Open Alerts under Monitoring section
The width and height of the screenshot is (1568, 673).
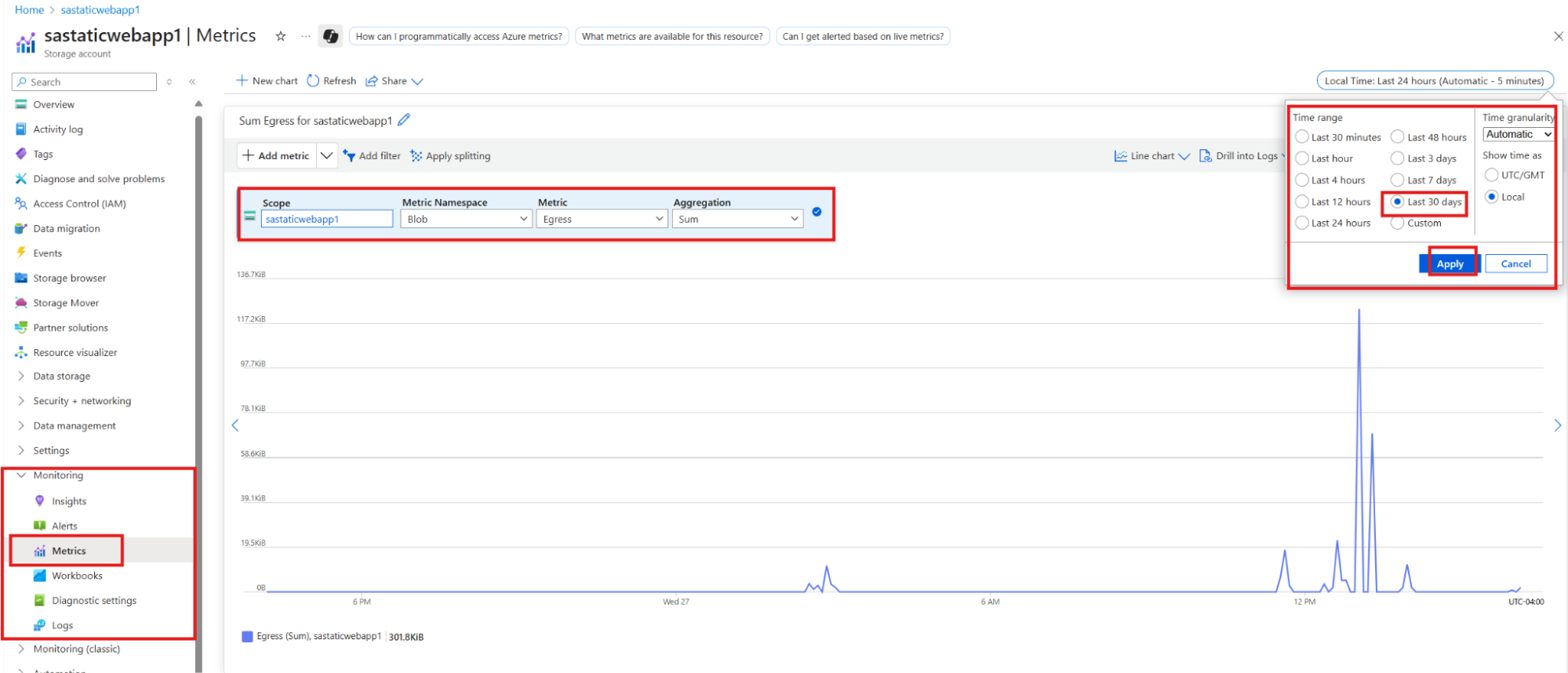point(64,526)
